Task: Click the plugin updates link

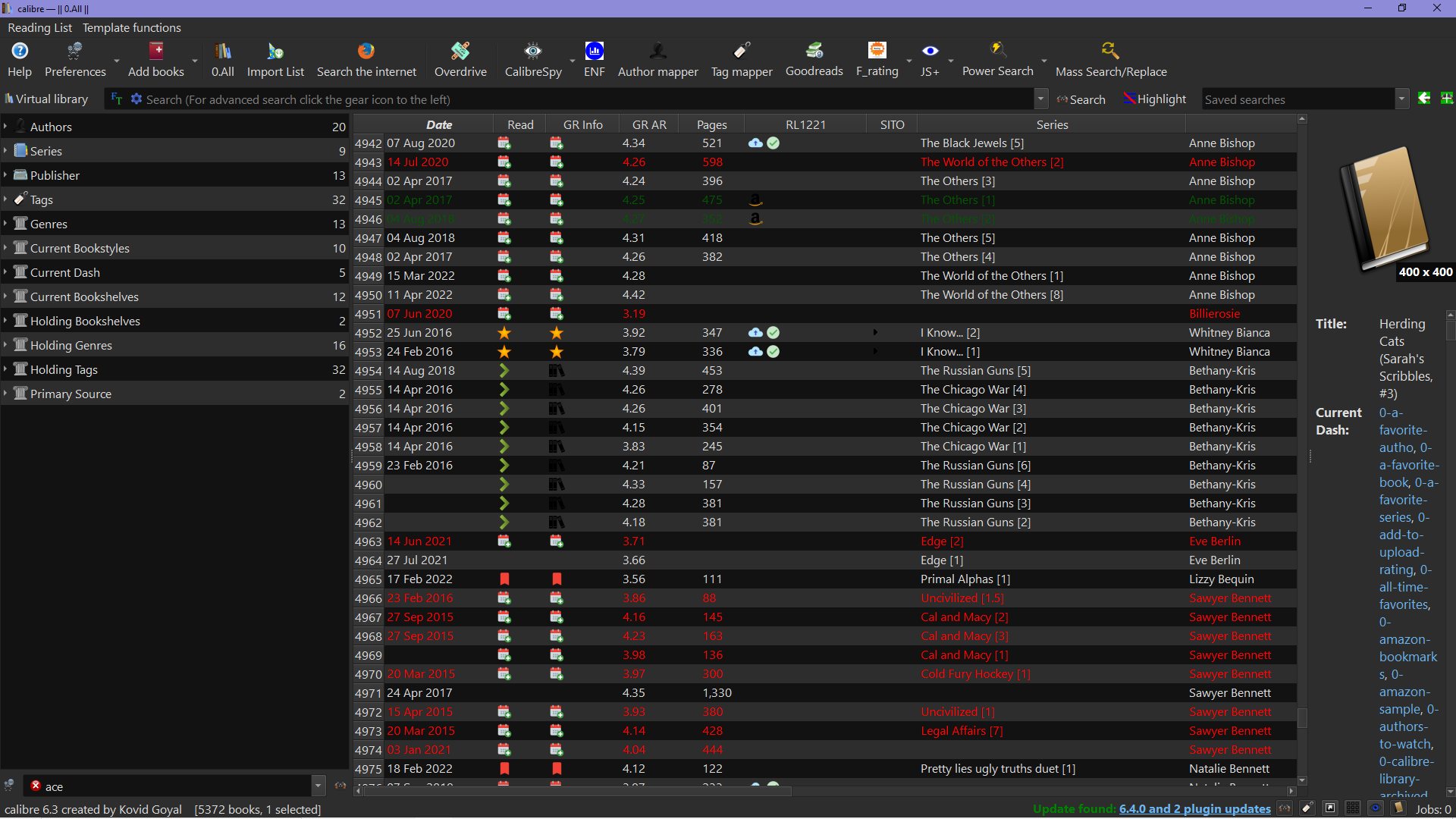Action: tap(1194, 808)
